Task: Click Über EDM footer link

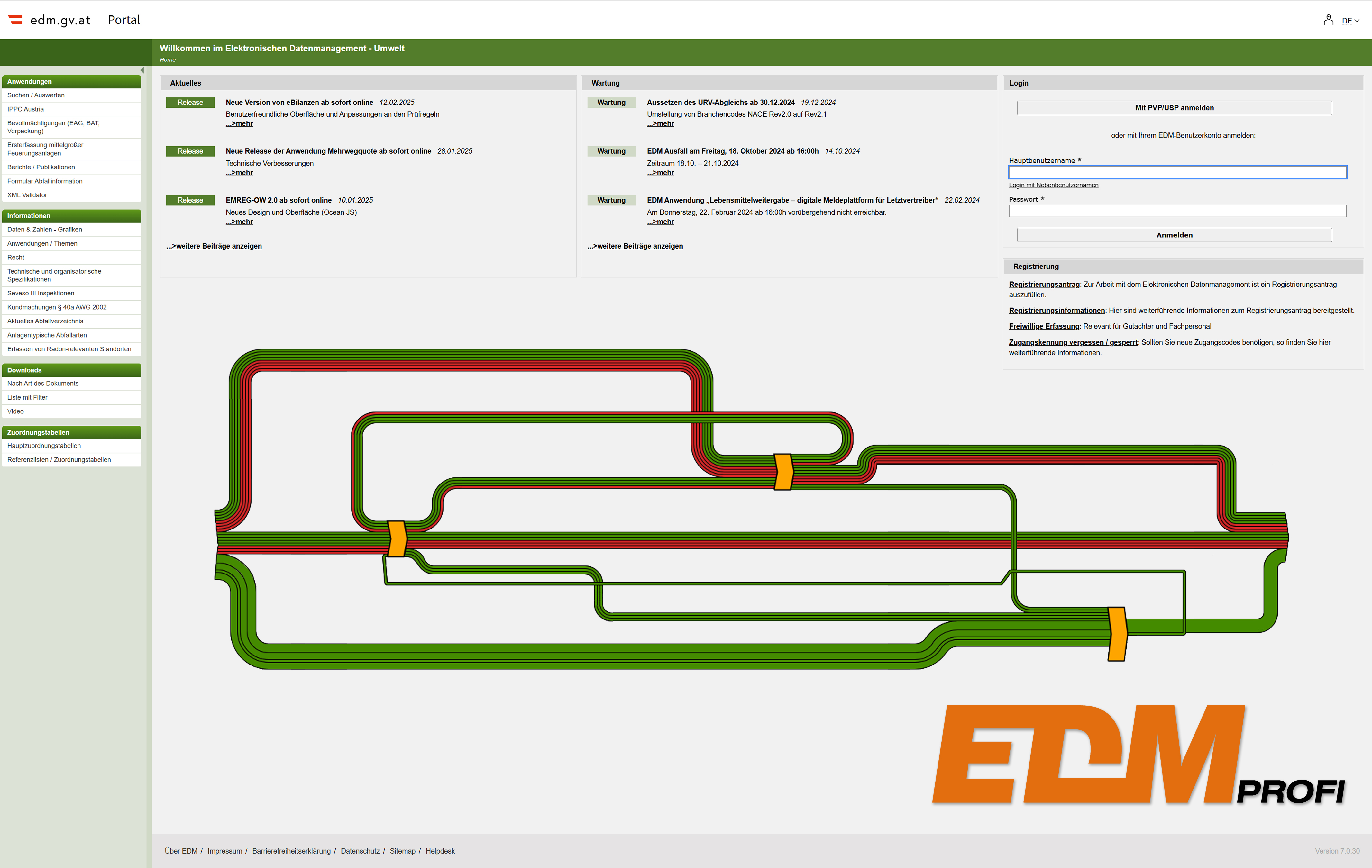Action: pos(181,851)
